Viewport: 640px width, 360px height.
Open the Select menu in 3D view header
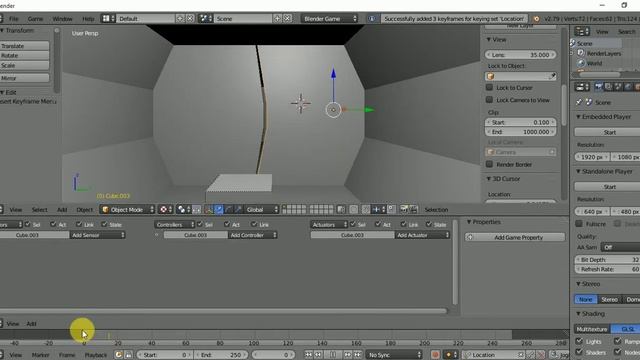click(40, 210)
